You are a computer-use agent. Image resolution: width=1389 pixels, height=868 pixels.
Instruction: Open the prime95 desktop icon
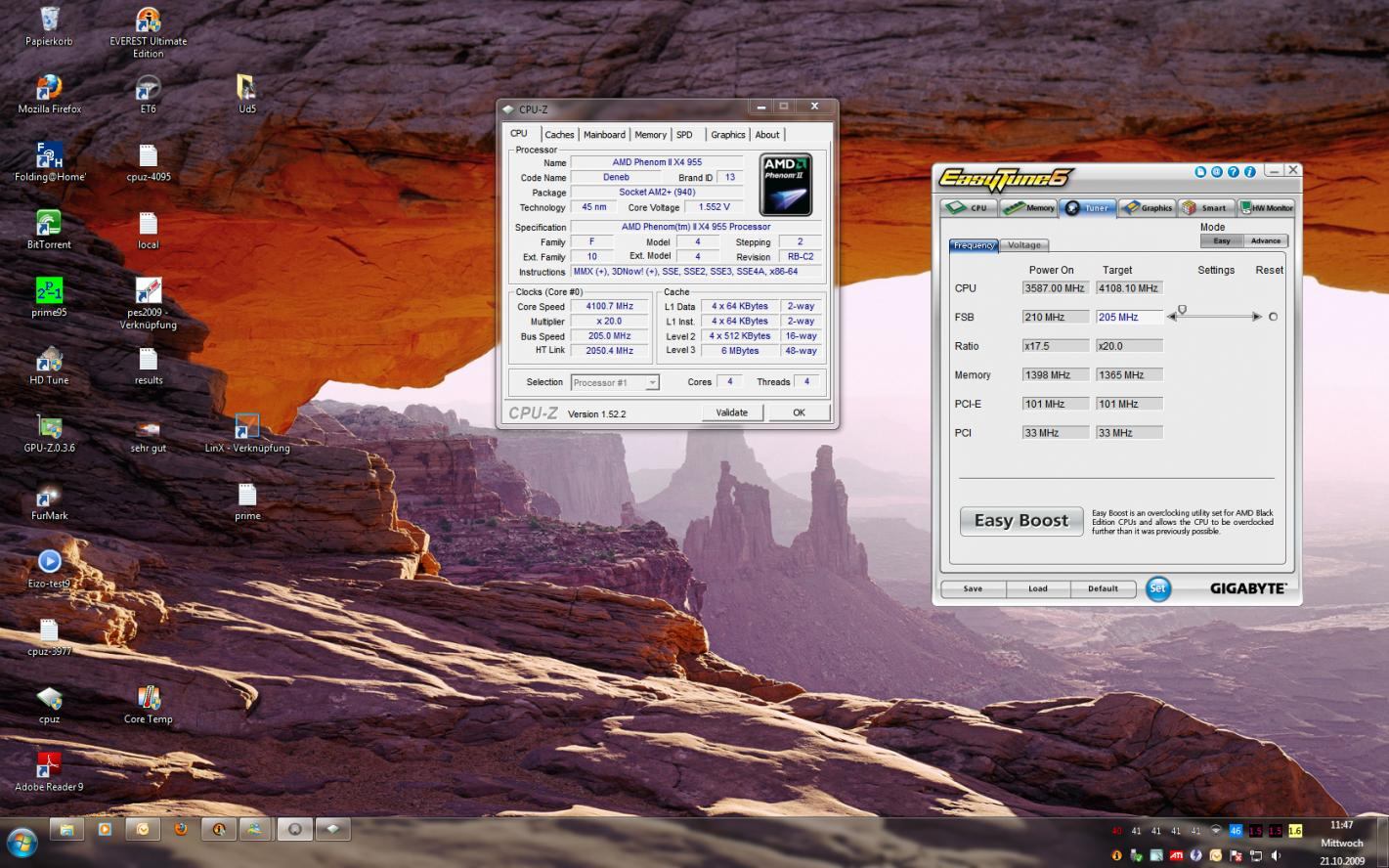click(50, 297)
